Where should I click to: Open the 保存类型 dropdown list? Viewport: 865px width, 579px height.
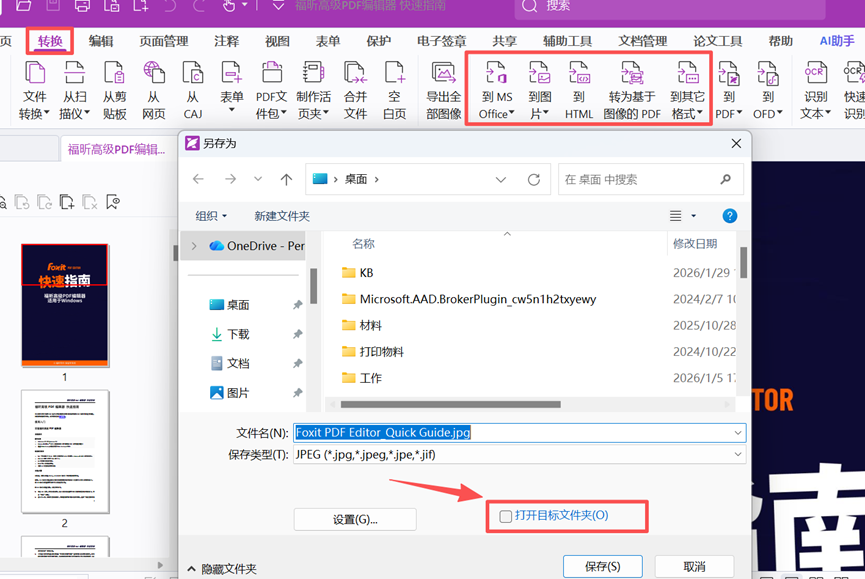click(x=738, y=455)
